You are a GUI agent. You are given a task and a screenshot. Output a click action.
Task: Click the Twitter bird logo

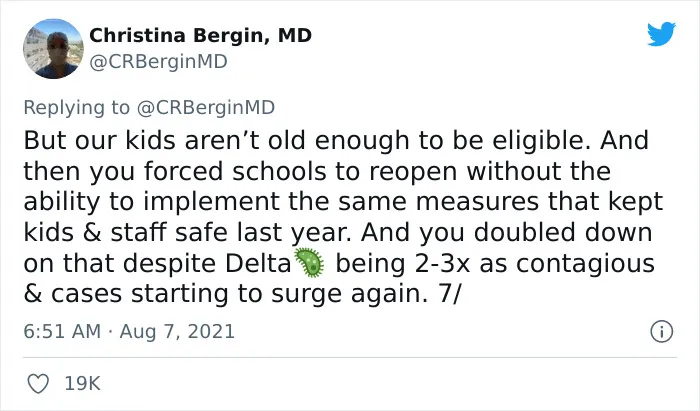(661, 34)
